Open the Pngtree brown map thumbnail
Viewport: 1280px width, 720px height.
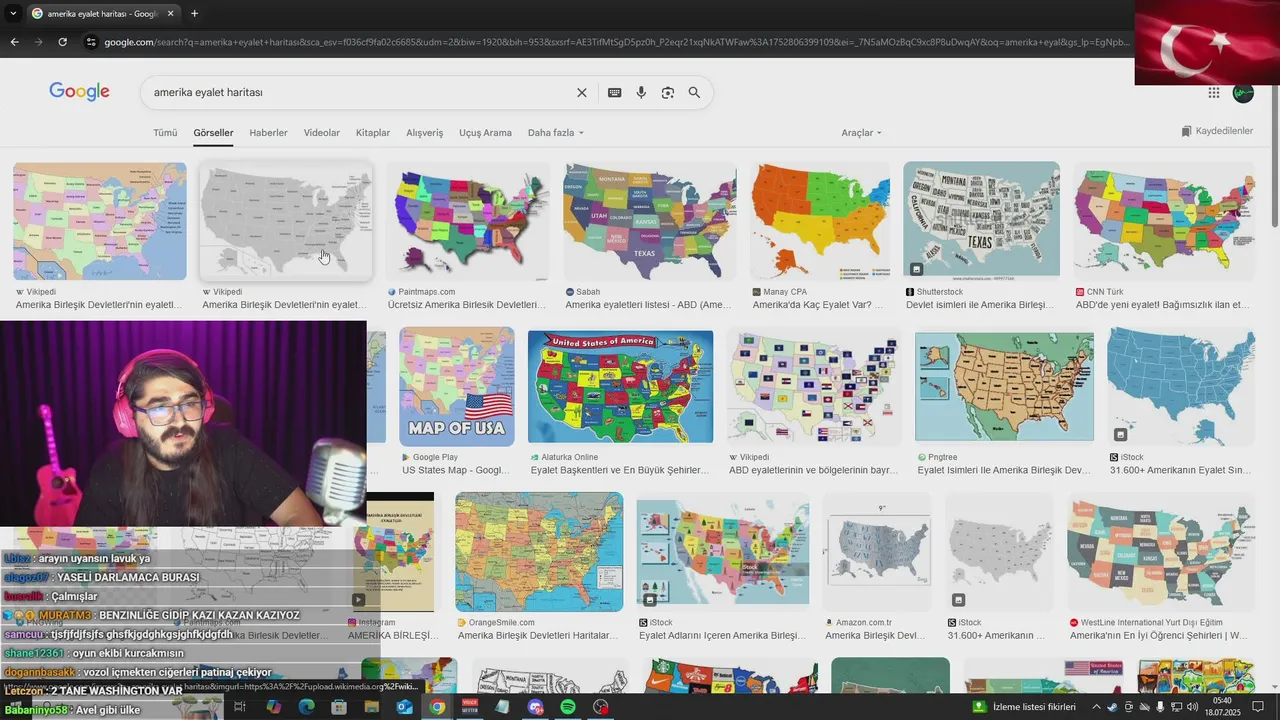tap(1004, 387)
